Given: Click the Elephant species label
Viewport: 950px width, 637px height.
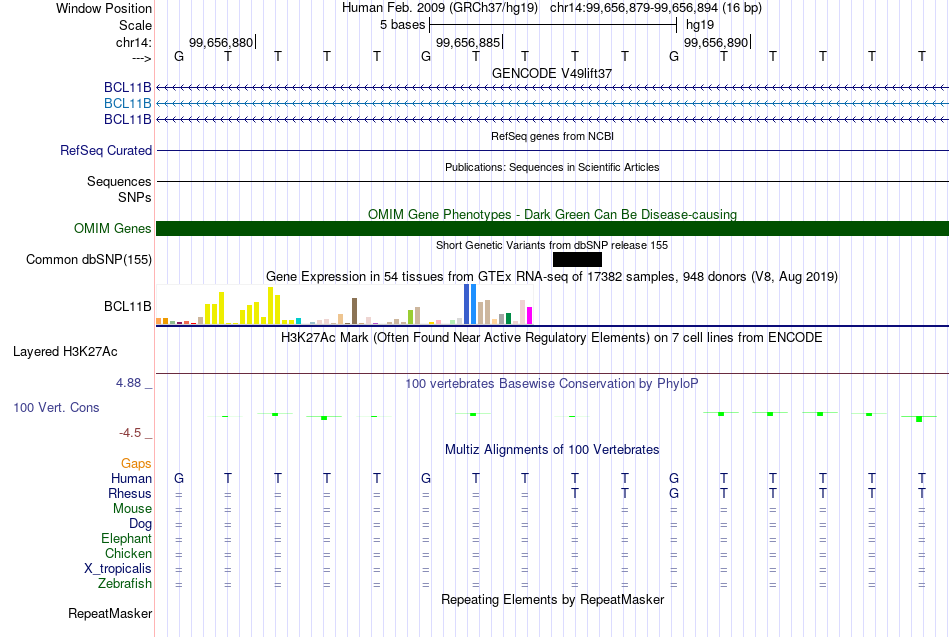Looking at the screenshot, I should pos(126,538).
